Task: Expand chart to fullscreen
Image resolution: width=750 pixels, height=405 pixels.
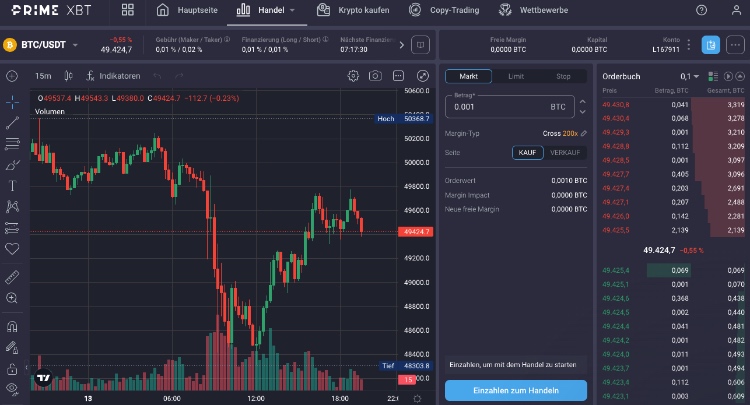Action: (x=421, y=76)
